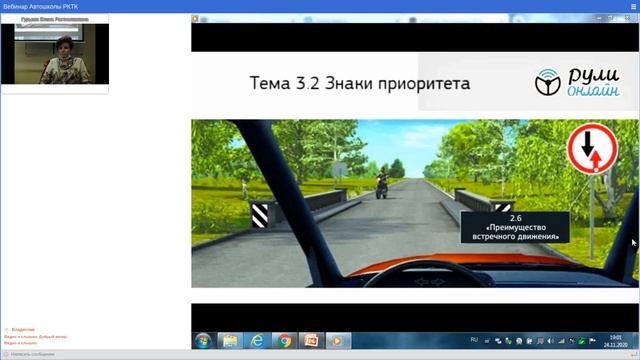Open the webinar hamburger menu icon
640x360 pixels.
pos(633,7)
